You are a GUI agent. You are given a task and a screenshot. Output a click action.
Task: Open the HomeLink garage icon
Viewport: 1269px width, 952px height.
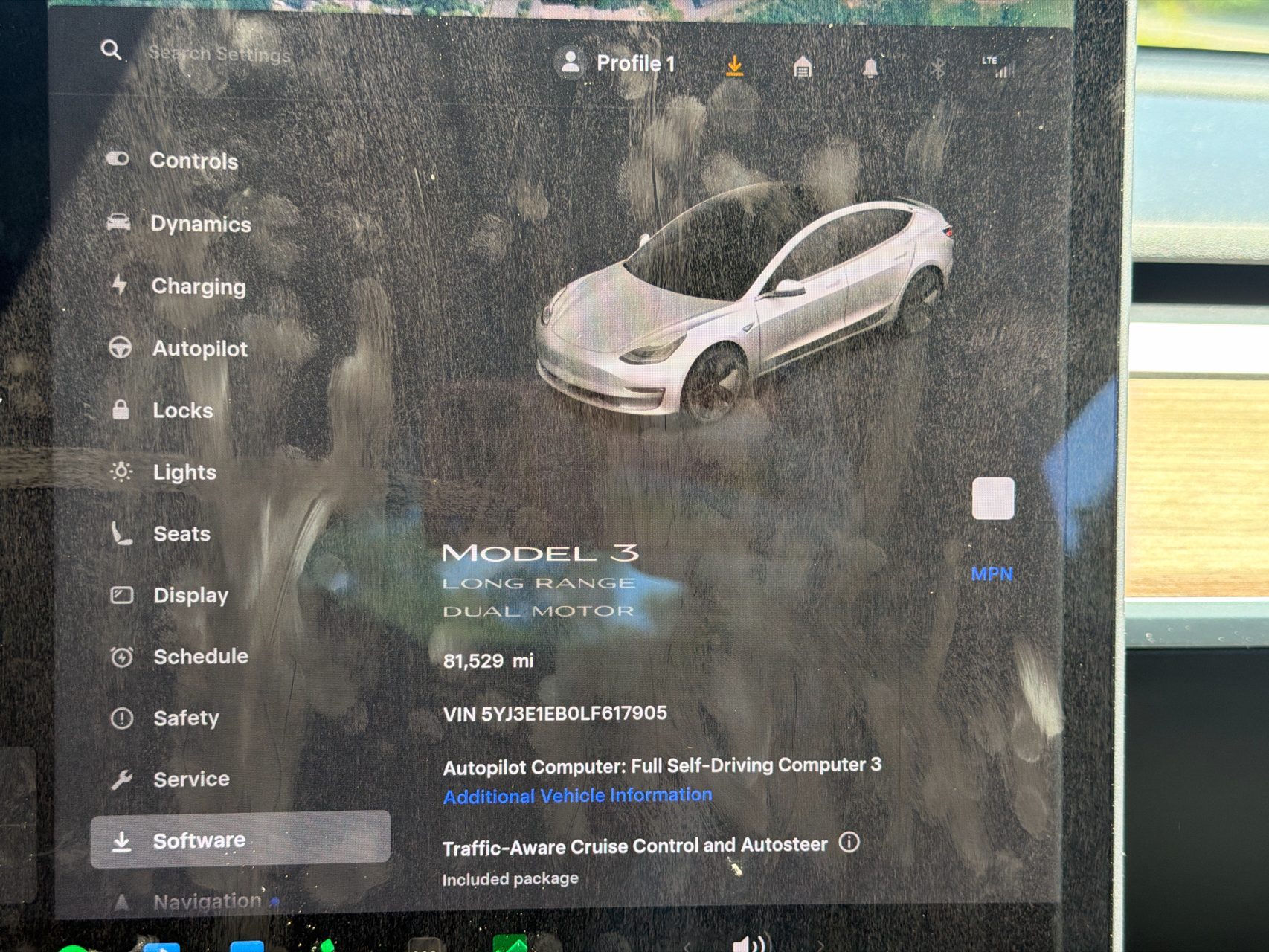(802, 68)
